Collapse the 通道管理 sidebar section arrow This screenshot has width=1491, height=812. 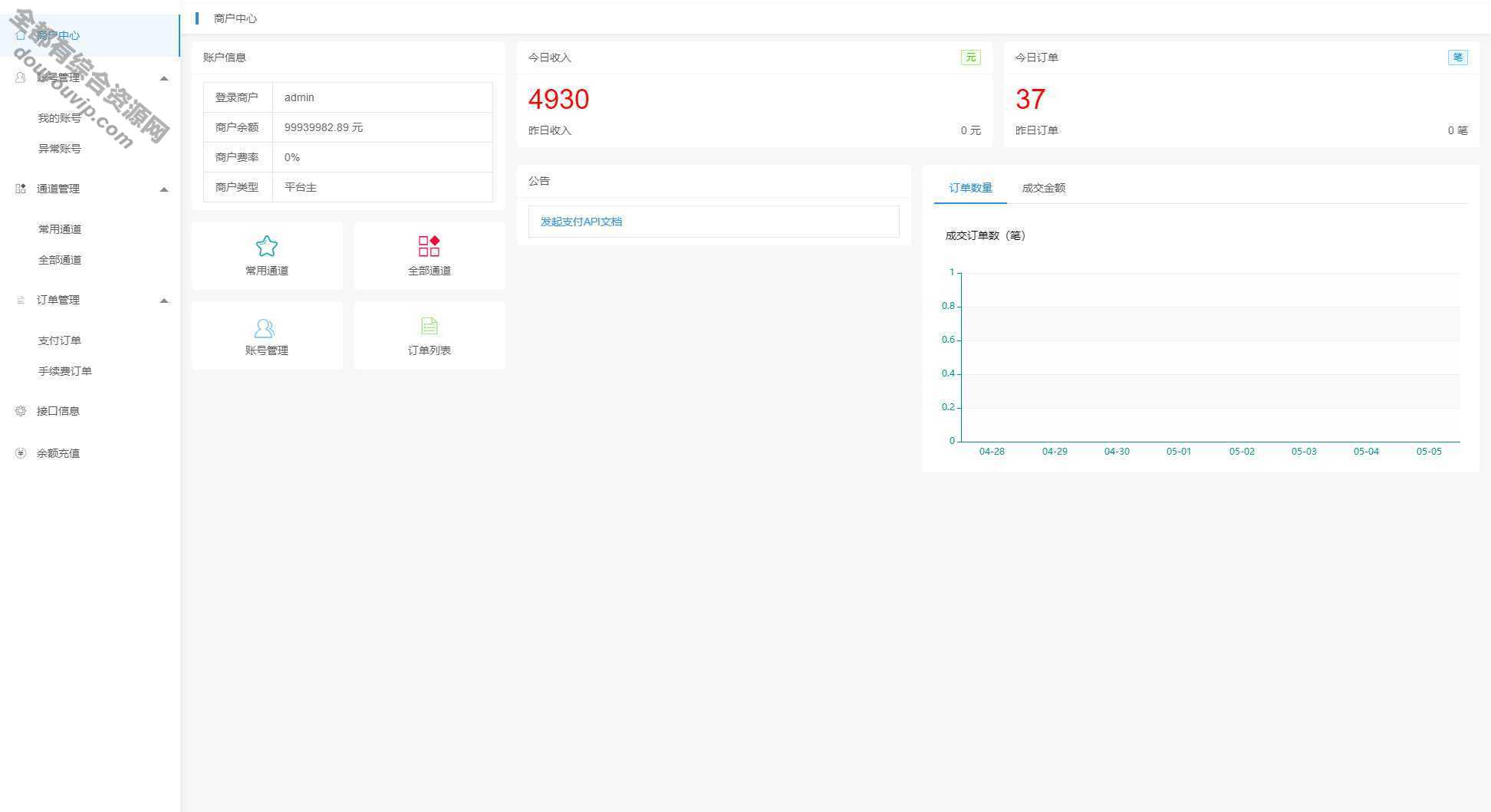[x=164, y=189]
